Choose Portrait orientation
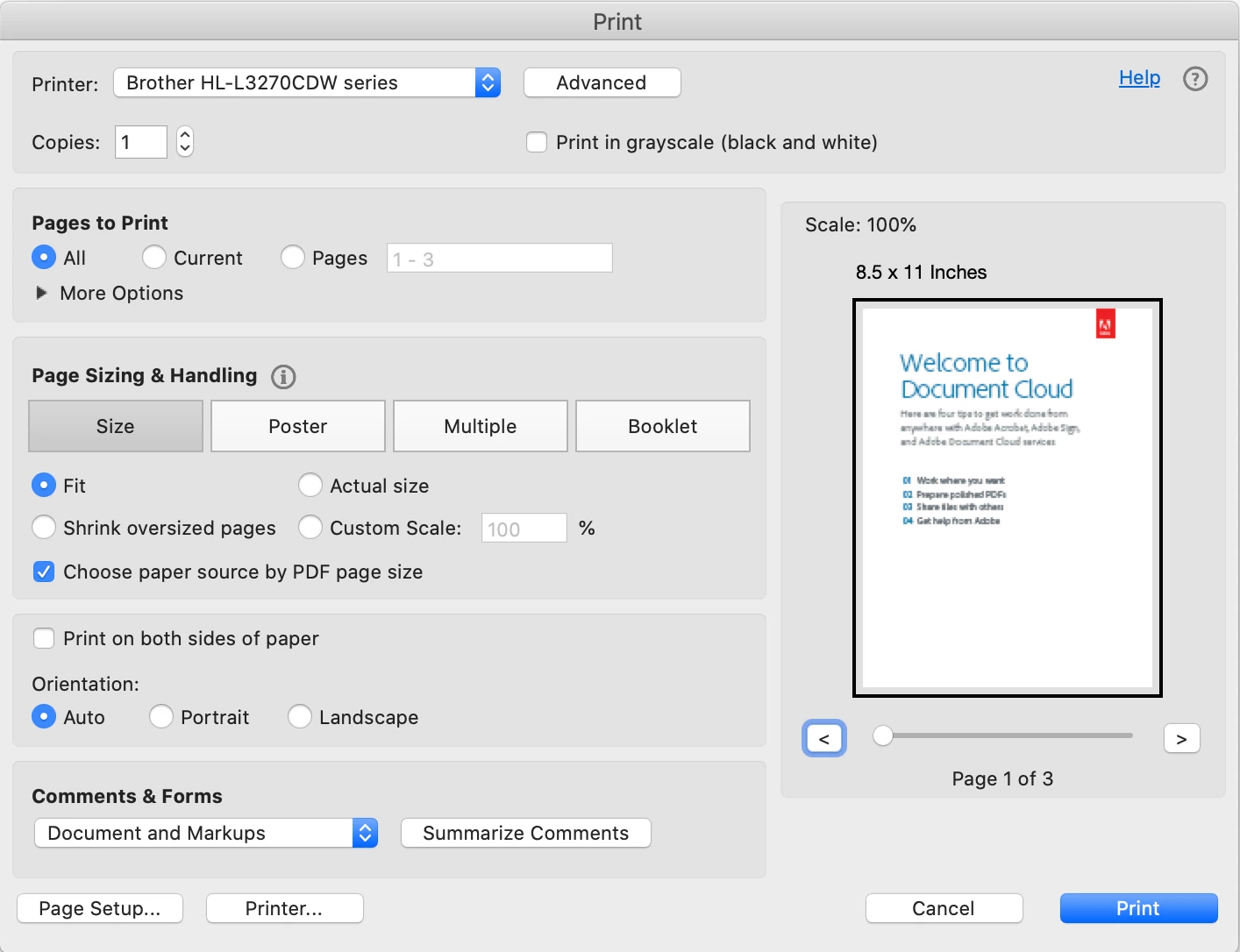The width and height of the screenshot is (1240, 952). [x=161, y=717]
